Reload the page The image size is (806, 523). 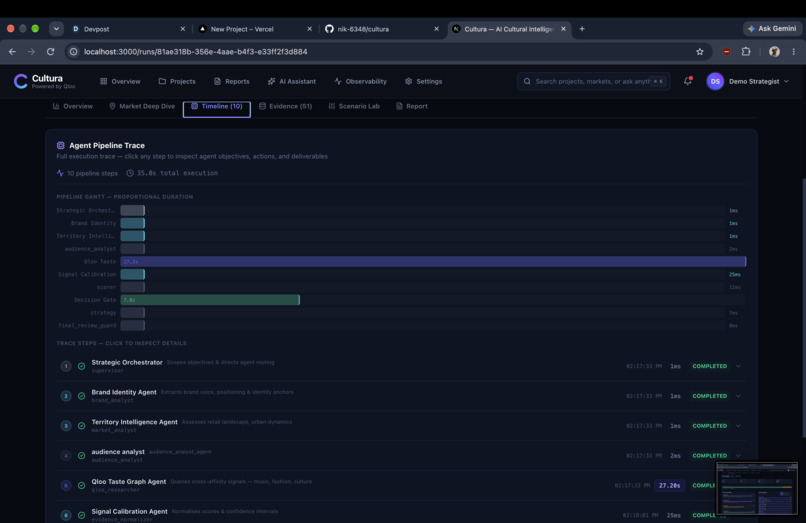[x=50, y=51]
